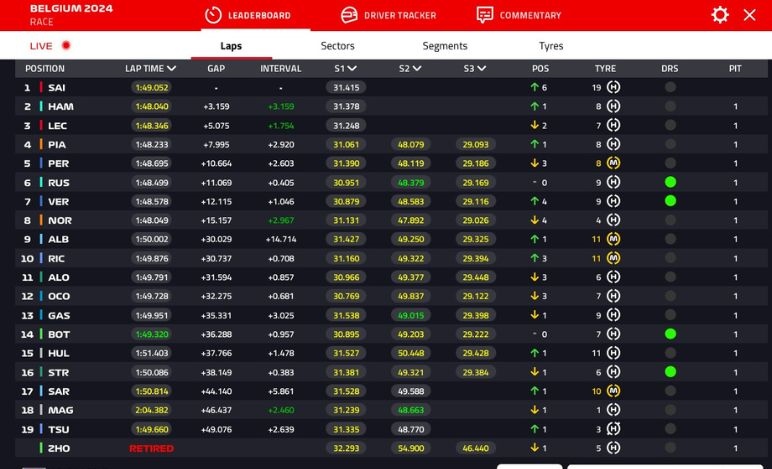
Task: Open the settings gear icon
Action: pos(719,15)
